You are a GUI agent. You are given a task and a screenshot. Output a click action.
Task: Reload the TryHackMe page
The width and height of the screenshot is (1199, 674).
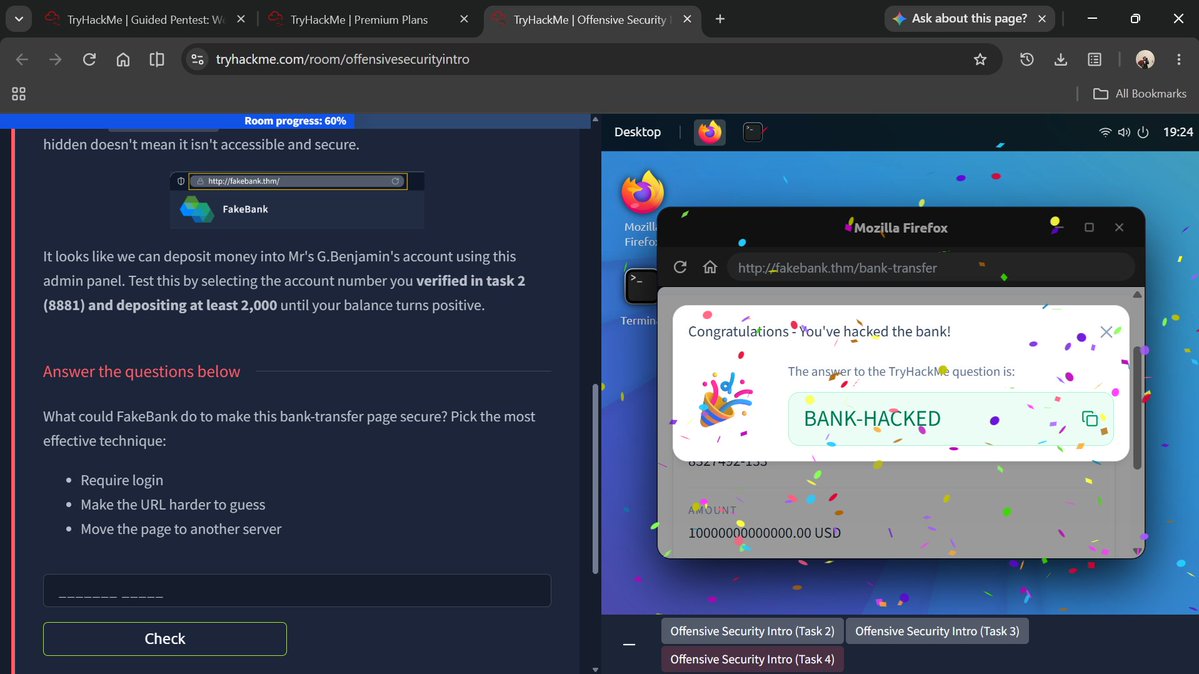(89, 59)
